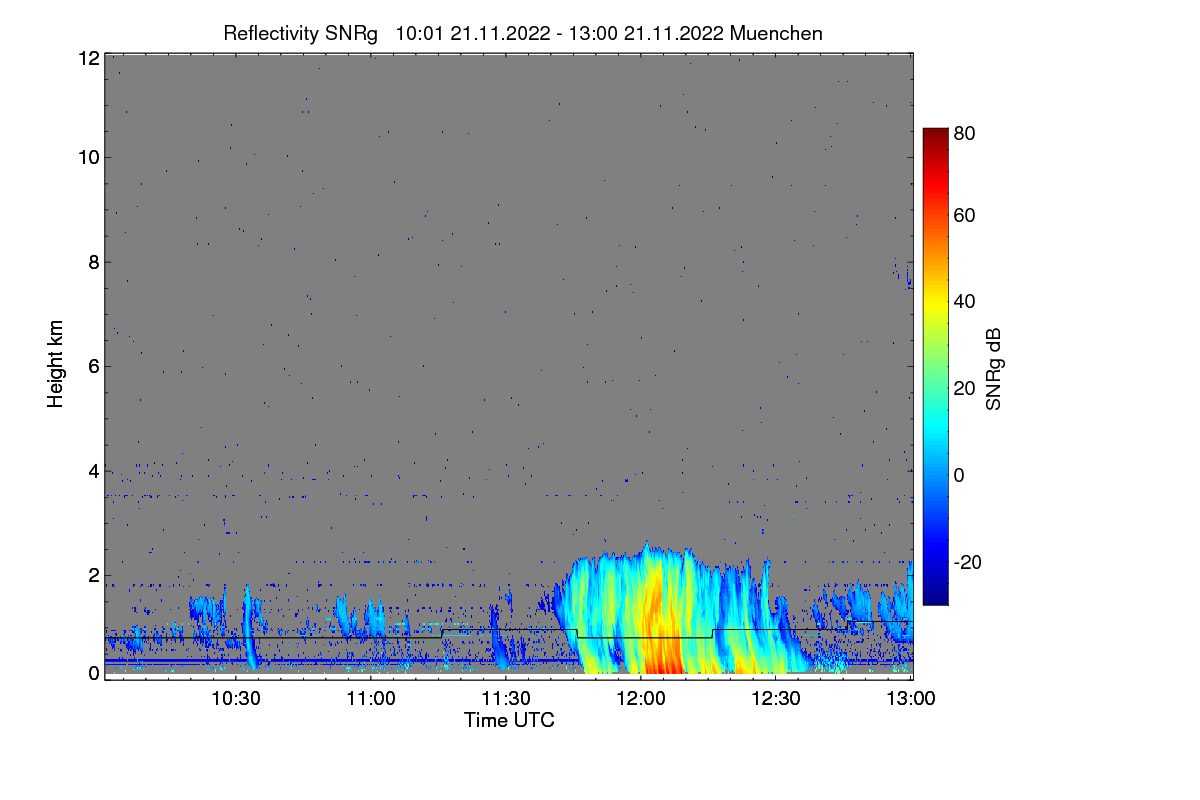Click the '10' height axis label
Viewport: 1200px width, 800px height.
click(87, 157)
